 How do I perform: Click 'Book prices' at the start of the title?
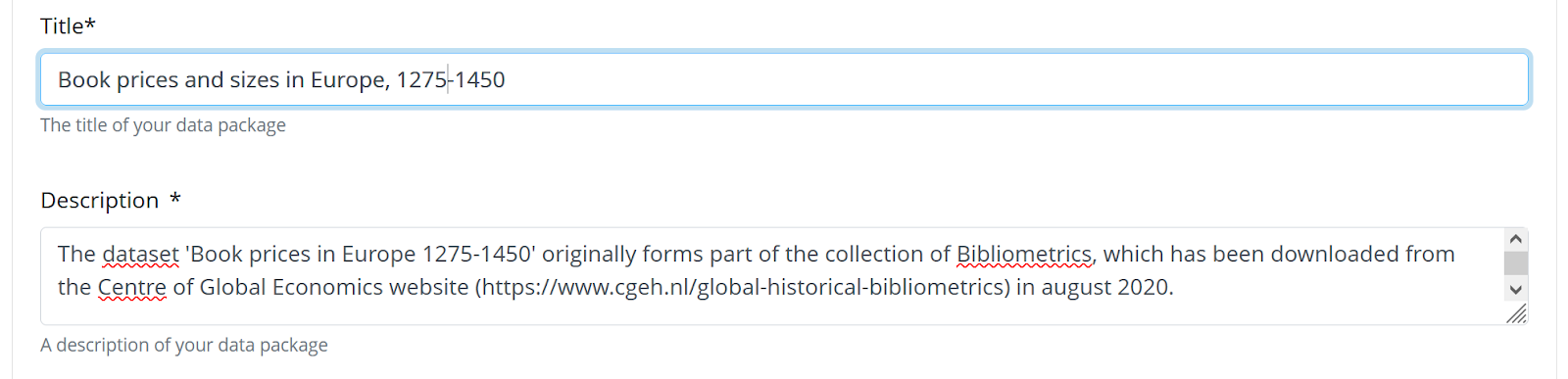click(x=119, y=80)
